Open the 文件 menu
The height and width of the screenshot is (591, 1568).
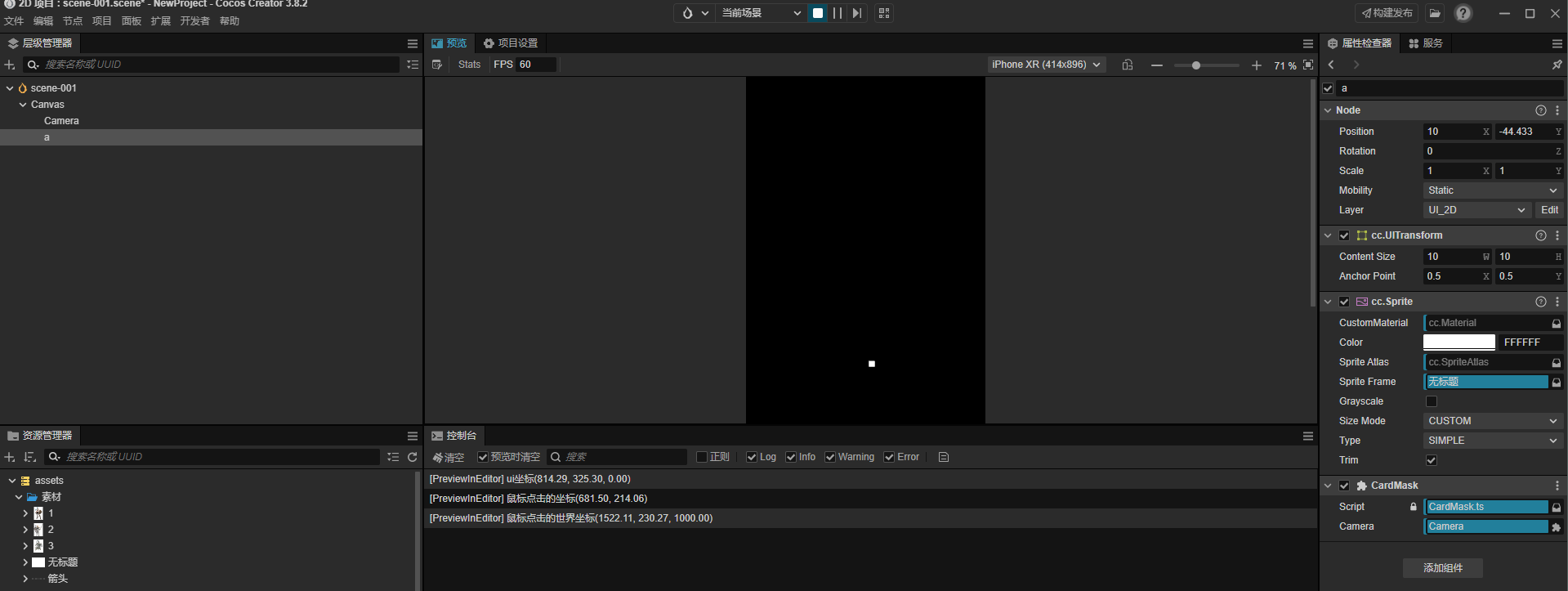14,21
